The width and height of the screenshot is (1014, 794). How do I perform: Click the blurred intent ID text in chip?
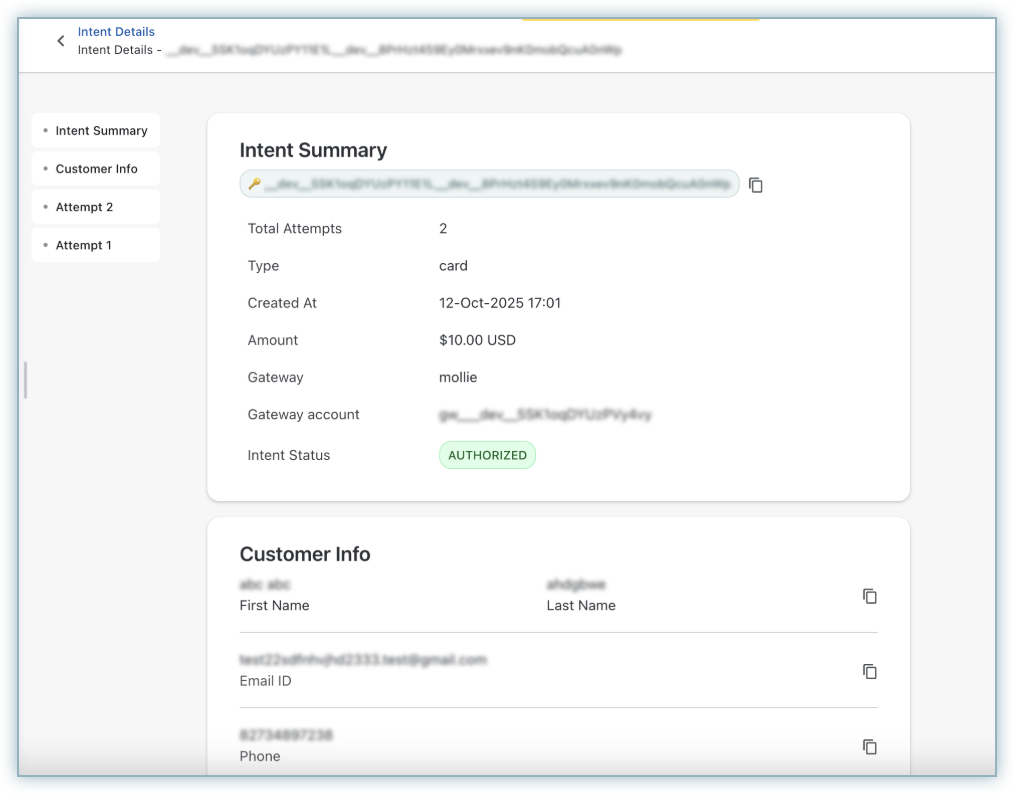pyautogui.click(x=496, y=184)
